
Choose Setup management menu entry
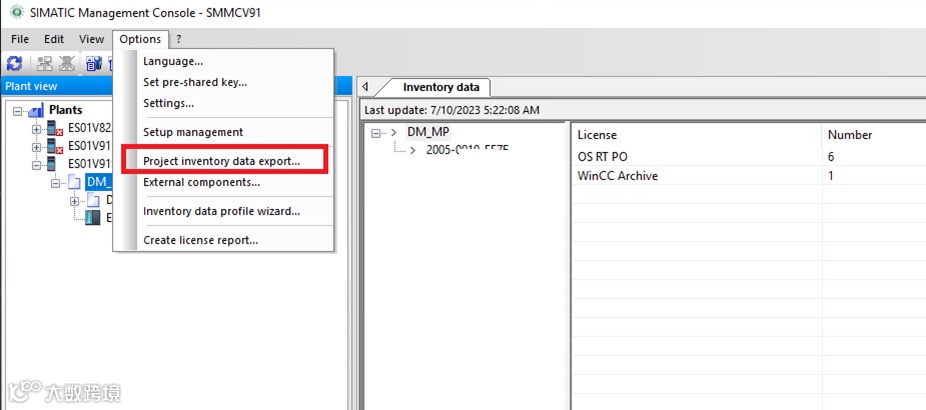193,132
